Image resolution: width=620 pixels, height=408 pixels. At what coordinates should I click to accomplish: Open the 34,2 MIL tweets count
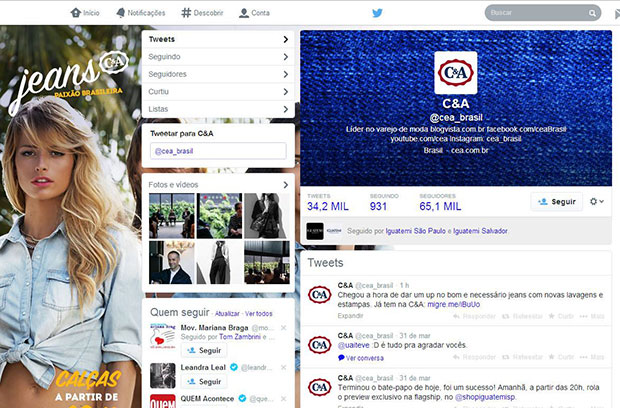[x=328, y=206]
